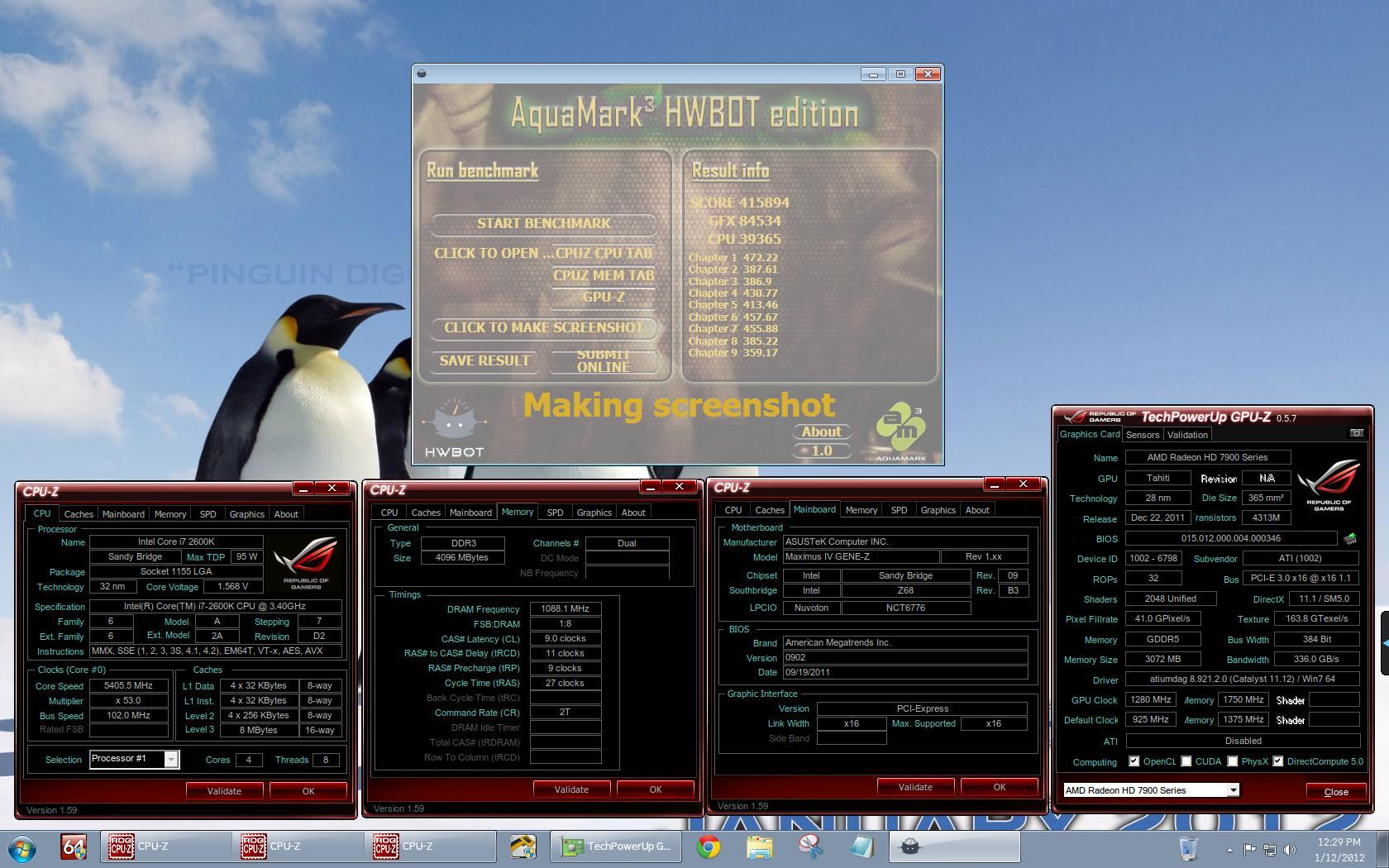
Task: Switch to TechPowerUp GPU-Z taskbar button
Action: [x=616, y=847]
